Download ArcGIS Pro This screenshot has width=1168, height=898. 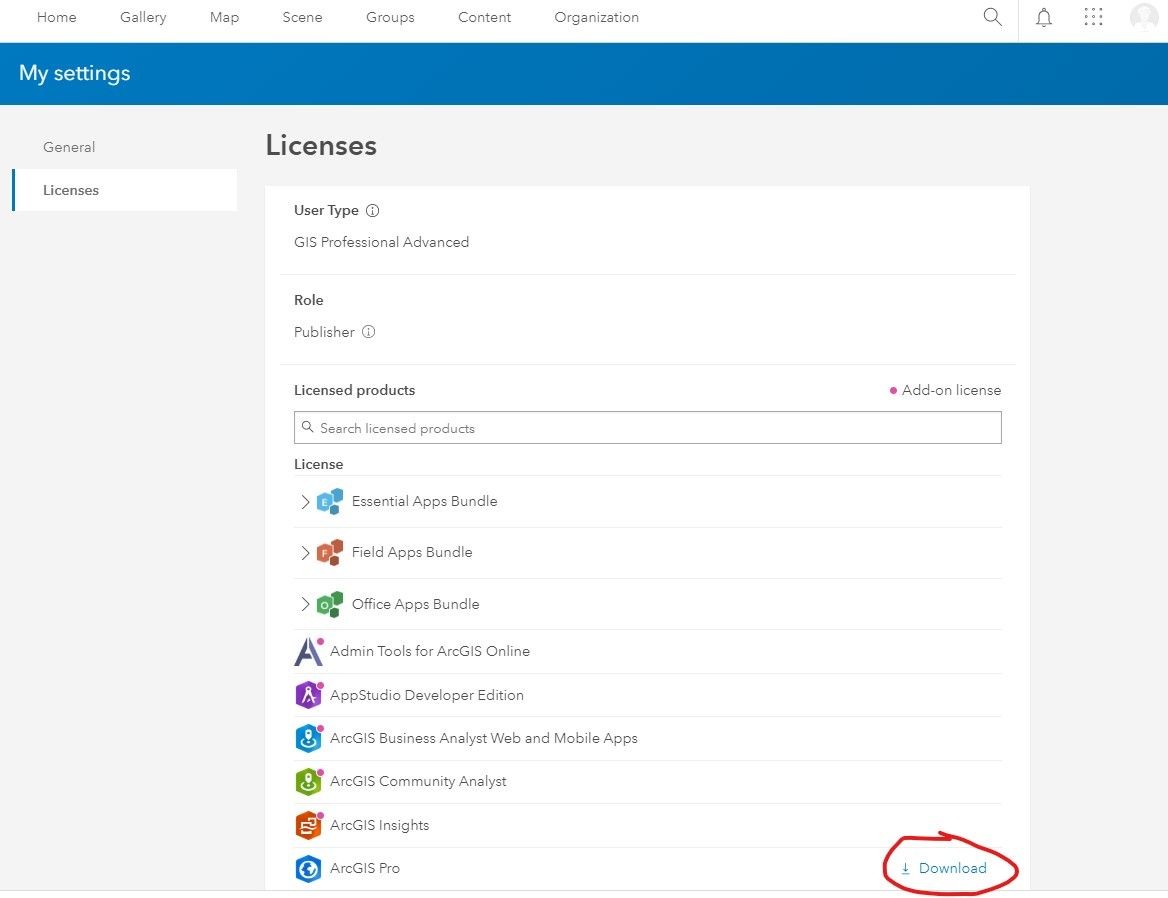coord(946,868)
